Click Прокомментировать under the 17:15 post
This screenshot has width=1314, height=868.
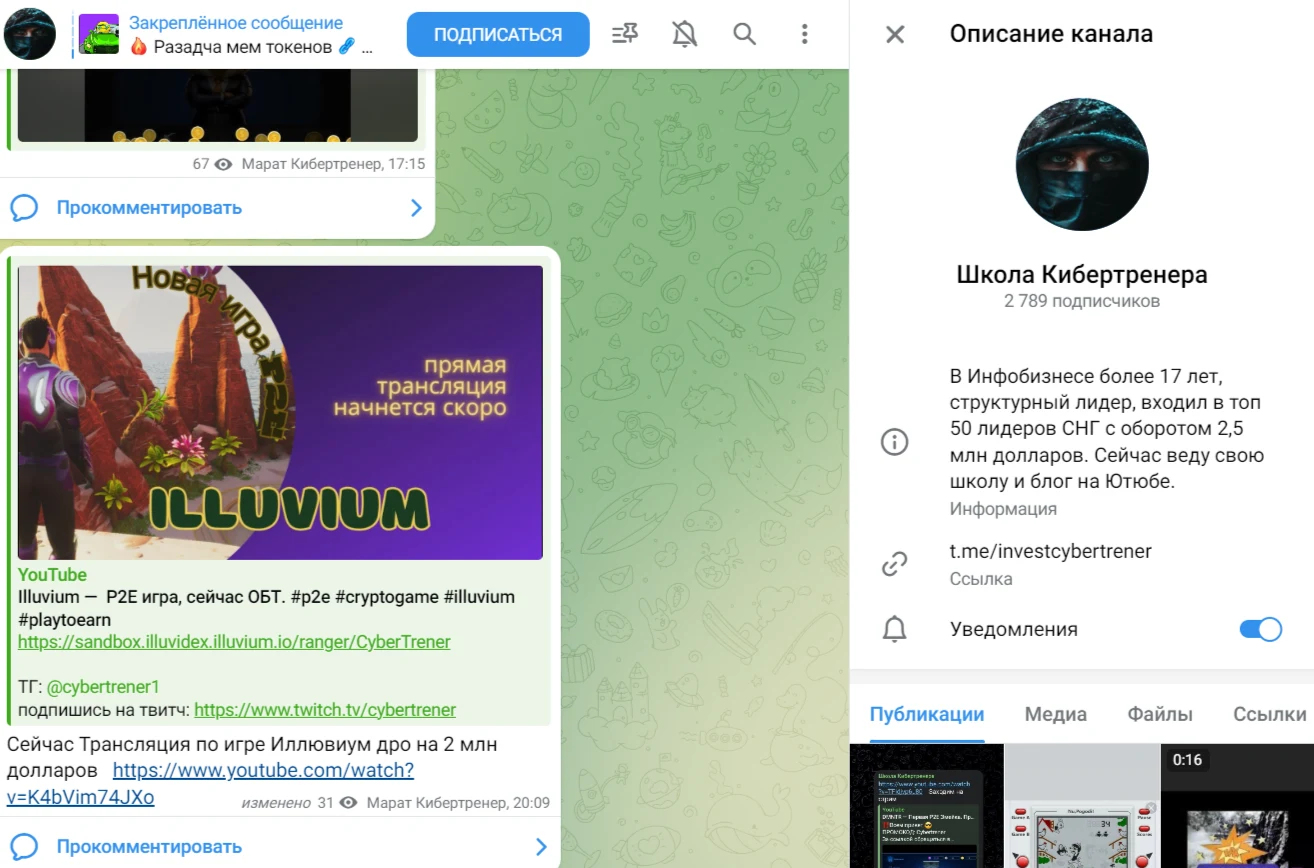(149, 208)
